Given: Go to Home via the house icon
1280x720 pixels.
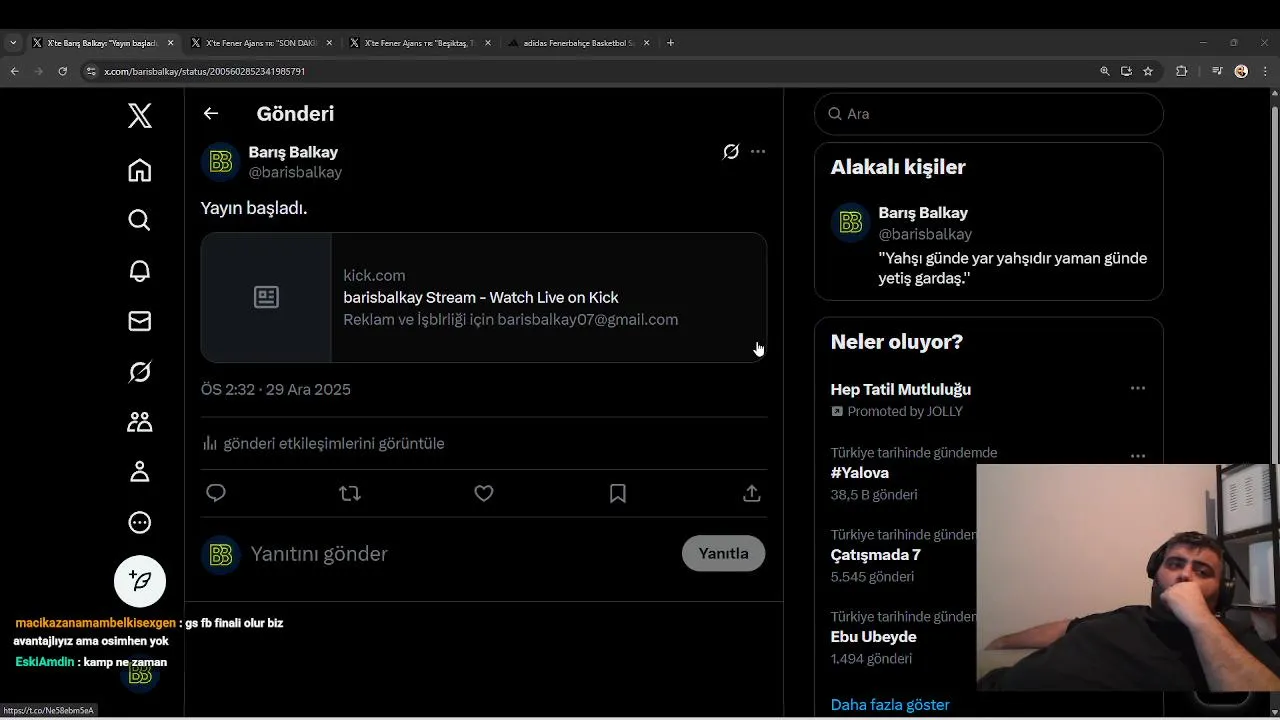Looking at the screenshot, I should (140, 170).
